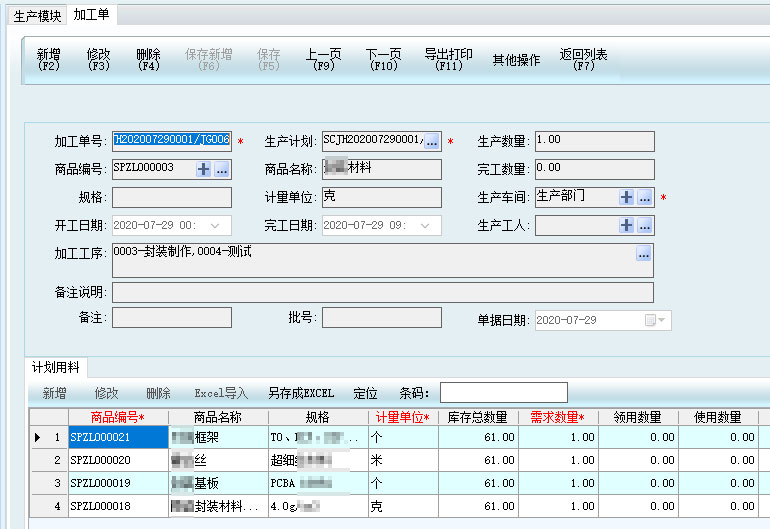Click the 规格 input field
The height and width of the screenshot is (529, 770).
172,197
